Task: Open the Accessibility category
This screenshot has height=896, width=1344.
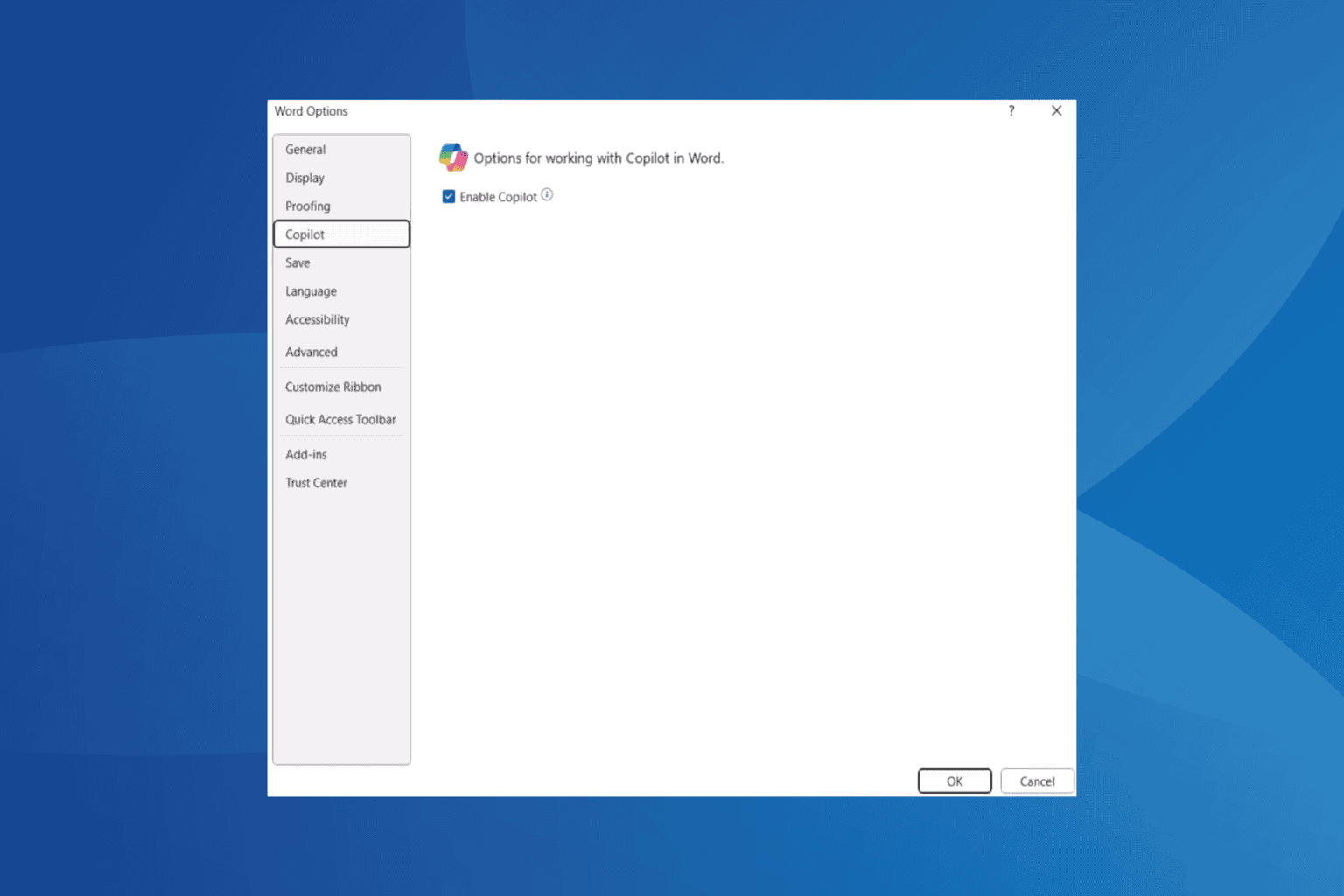Action: 341,319
